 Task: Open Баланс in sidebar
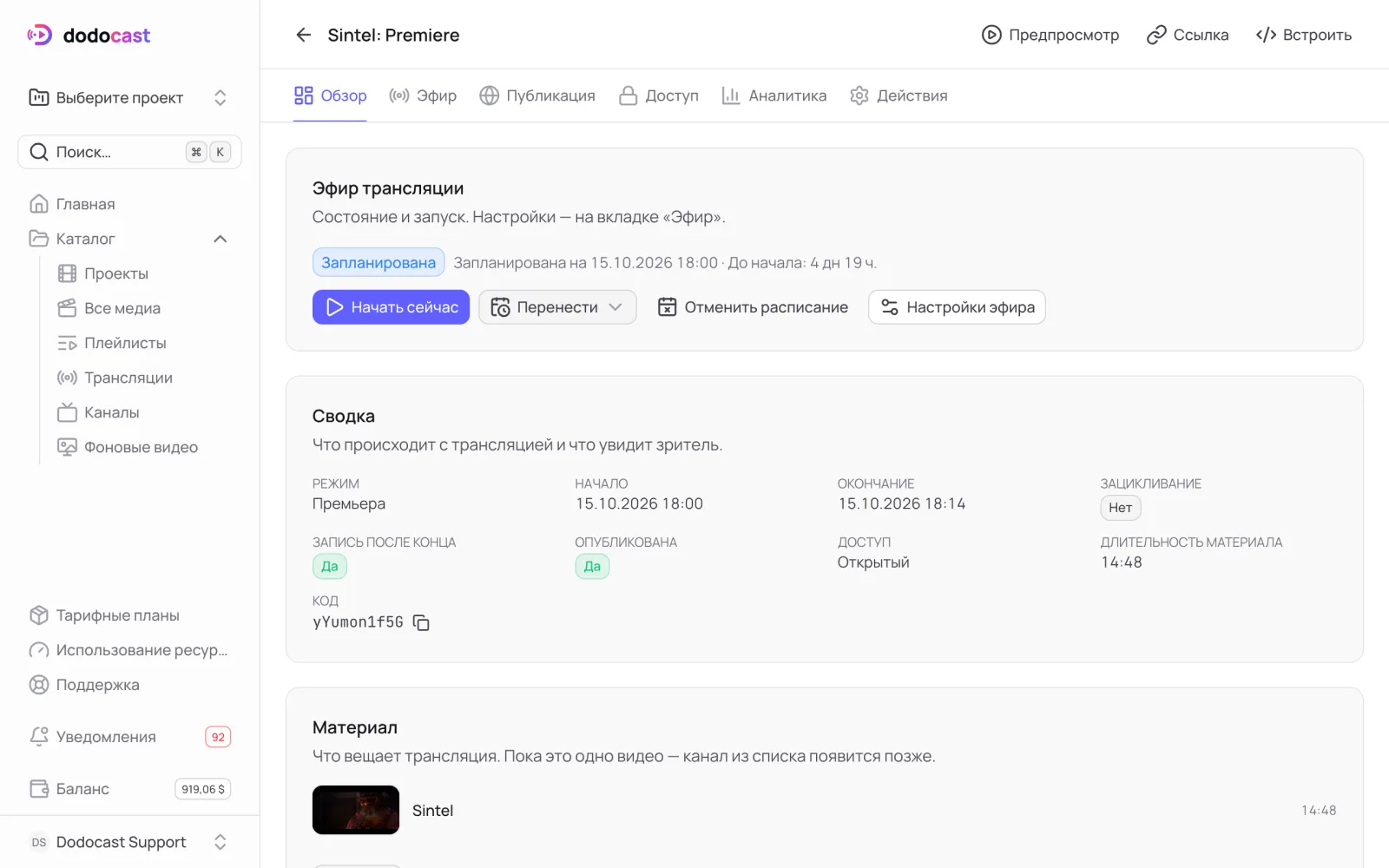(x=129, y=789)
